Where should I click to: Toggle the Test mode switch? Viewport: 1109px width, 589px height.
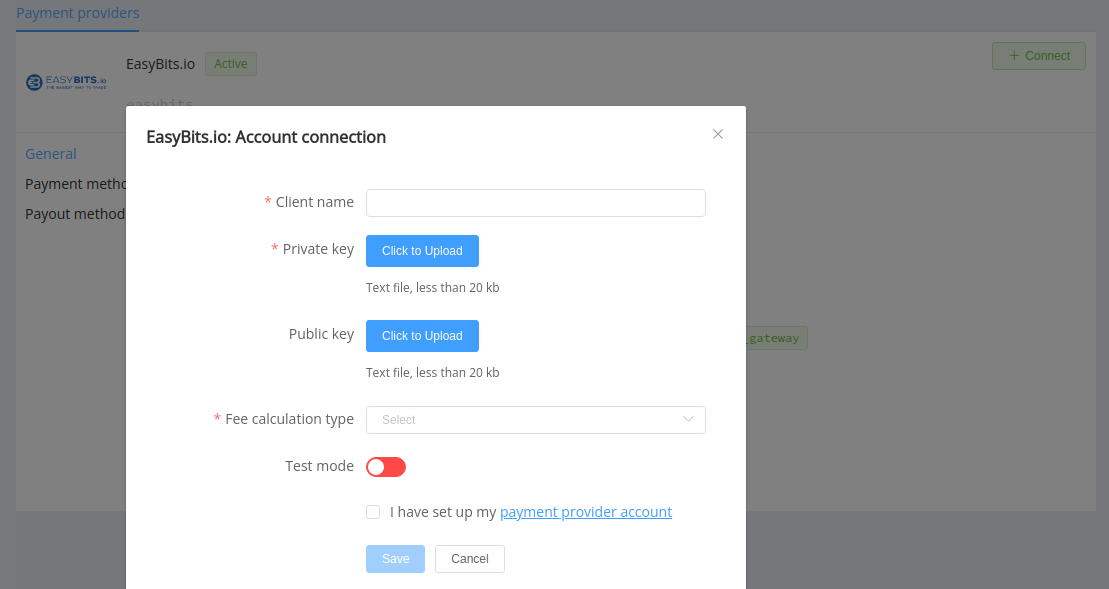click(x=385, y=467)
